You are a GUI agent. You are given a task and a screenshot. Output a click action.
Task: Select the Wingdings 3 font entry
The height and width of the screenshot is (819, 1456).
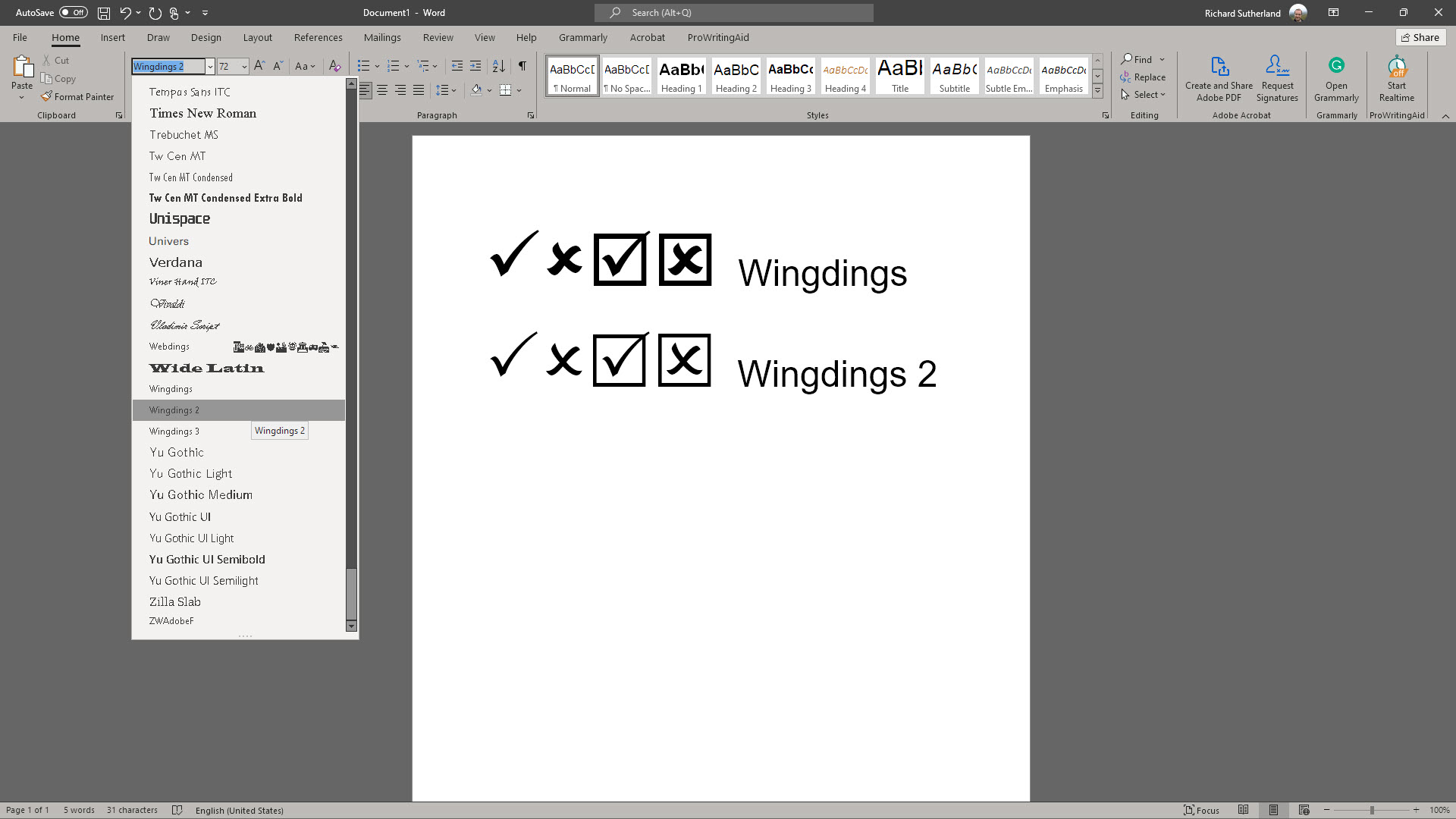pos(175,431)
